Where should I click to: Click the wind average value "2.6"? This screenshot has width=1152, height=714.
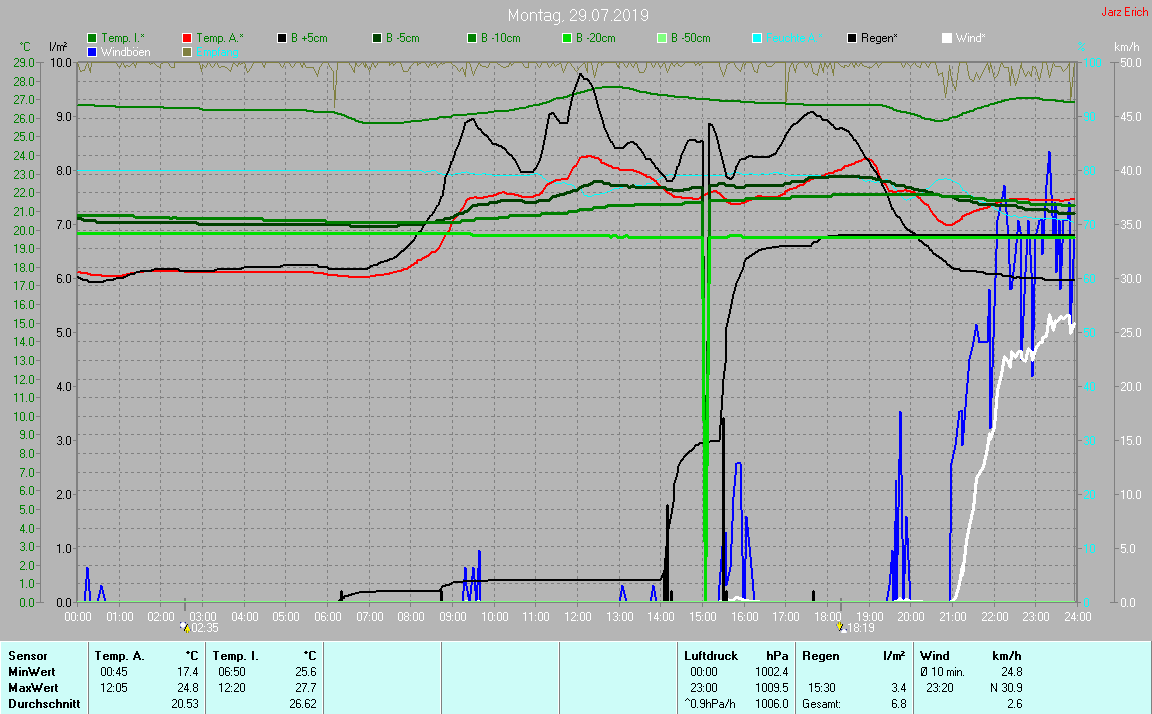(1015, 704)
